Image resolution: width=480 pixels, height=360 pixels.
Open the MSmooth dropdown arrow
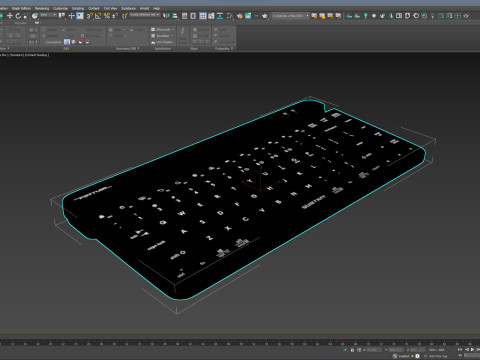click(173, 29)
